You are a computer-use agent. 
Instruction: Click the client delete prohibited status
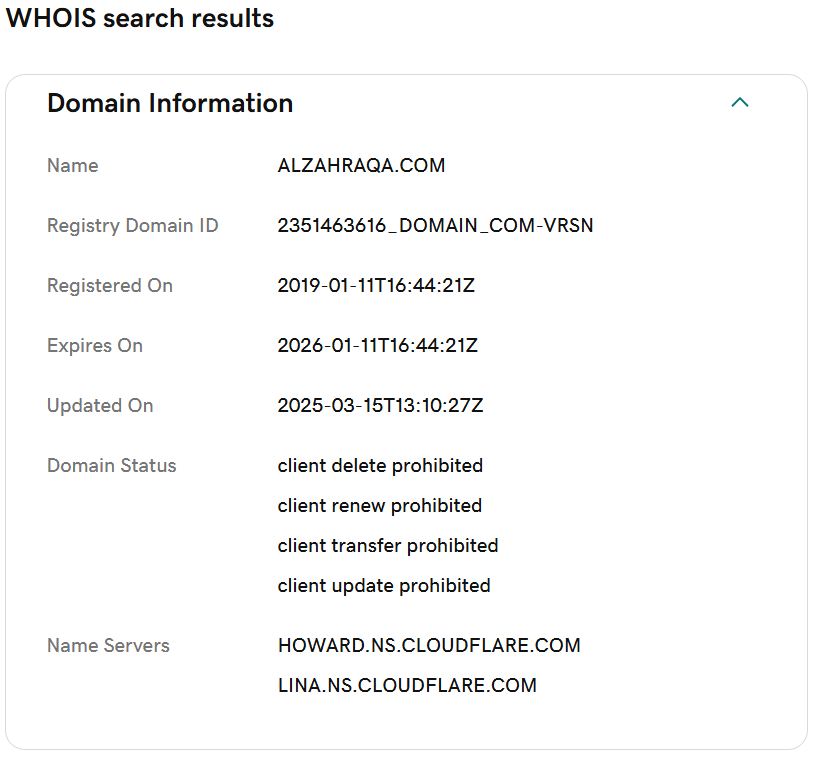coord(380,465)
